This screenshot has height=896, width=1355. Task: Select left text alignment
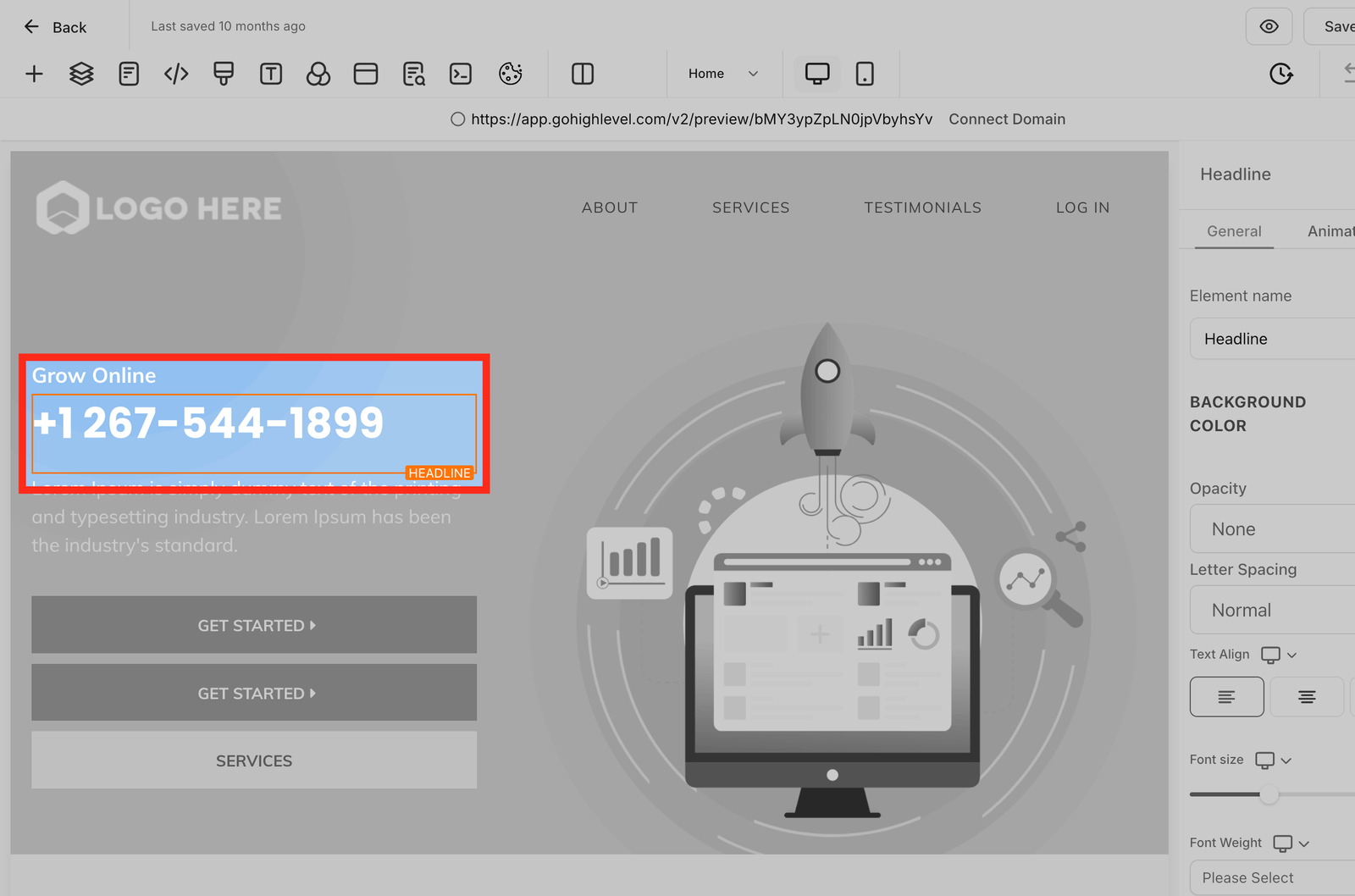pyautogui.click(x=1226, y=697)
